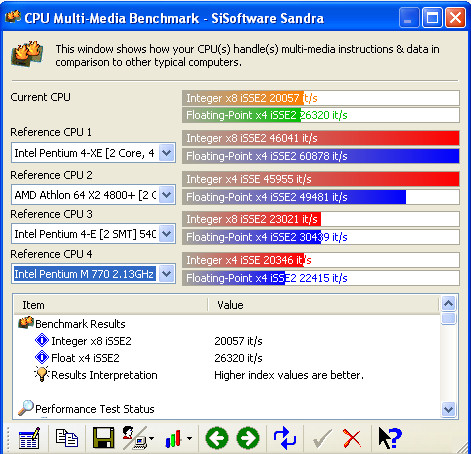Click Current CPU green Floating-Point 26320 bar
The image size is (471, 454).
click(x=321, y=115)
